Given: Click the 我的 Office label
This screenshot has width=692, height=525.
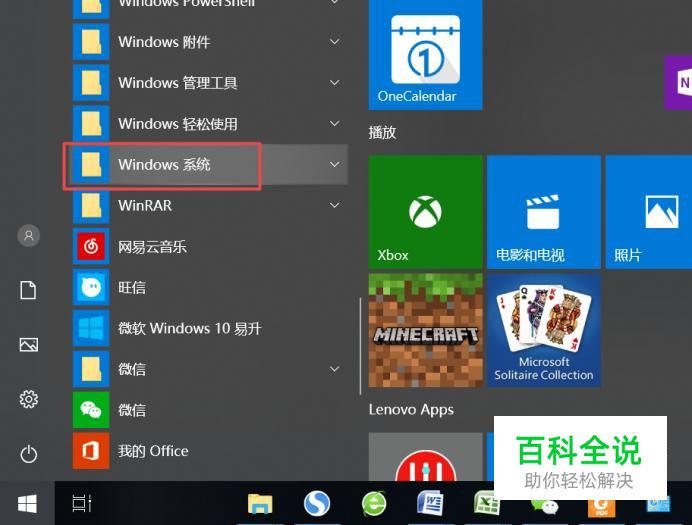Looking at the screenshot, I should 153,451.
